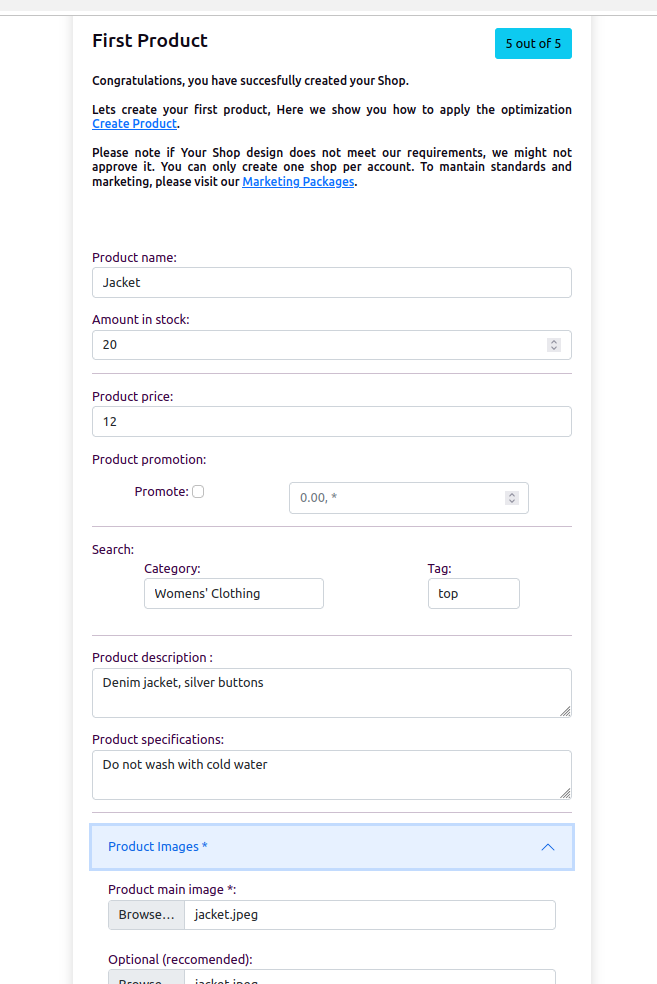Grab the Product specifications resize handle
The width and height of the screenshot is (657, 984).
click(565, 793)
